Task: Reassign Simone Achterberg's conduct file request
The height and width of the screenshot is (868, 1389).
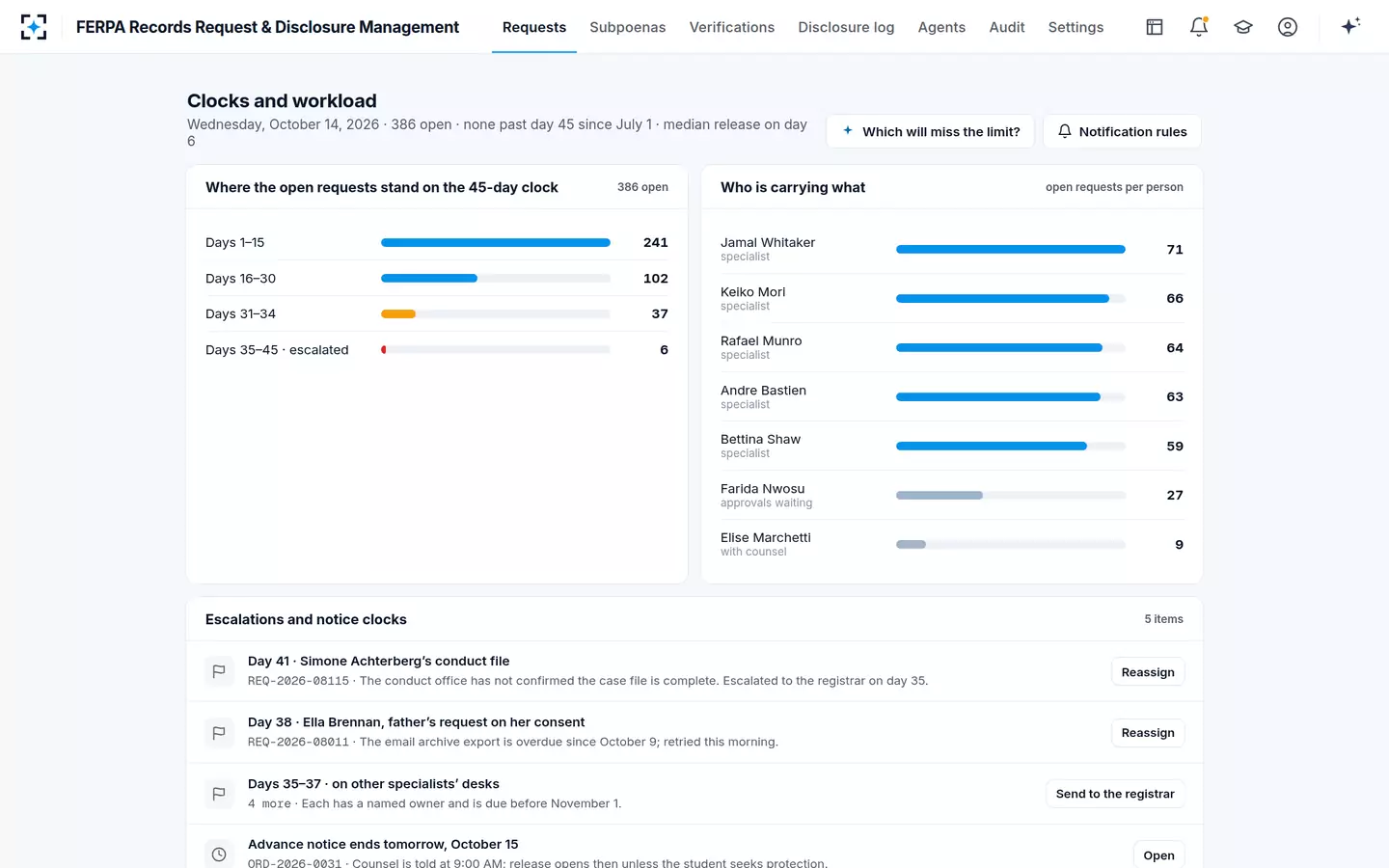Action: coord(1148,672)
